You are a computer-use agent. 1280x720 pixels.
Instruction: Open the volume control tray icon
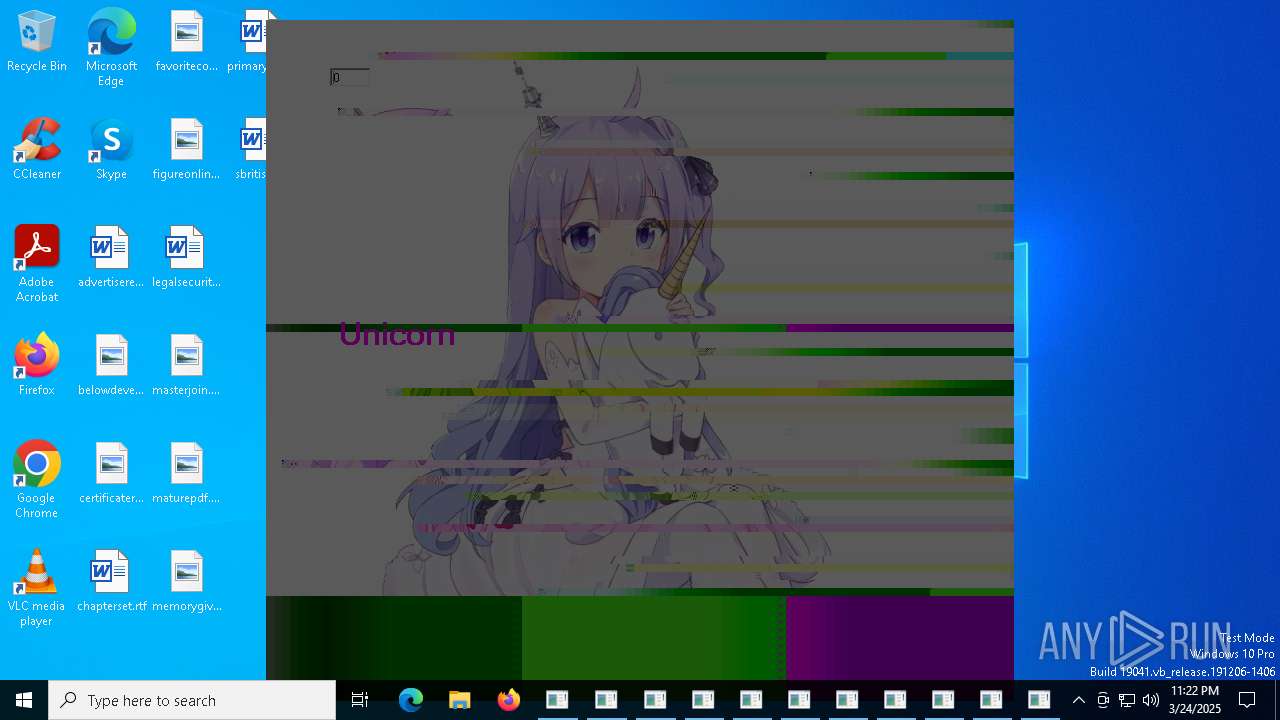pos(1151,700)
